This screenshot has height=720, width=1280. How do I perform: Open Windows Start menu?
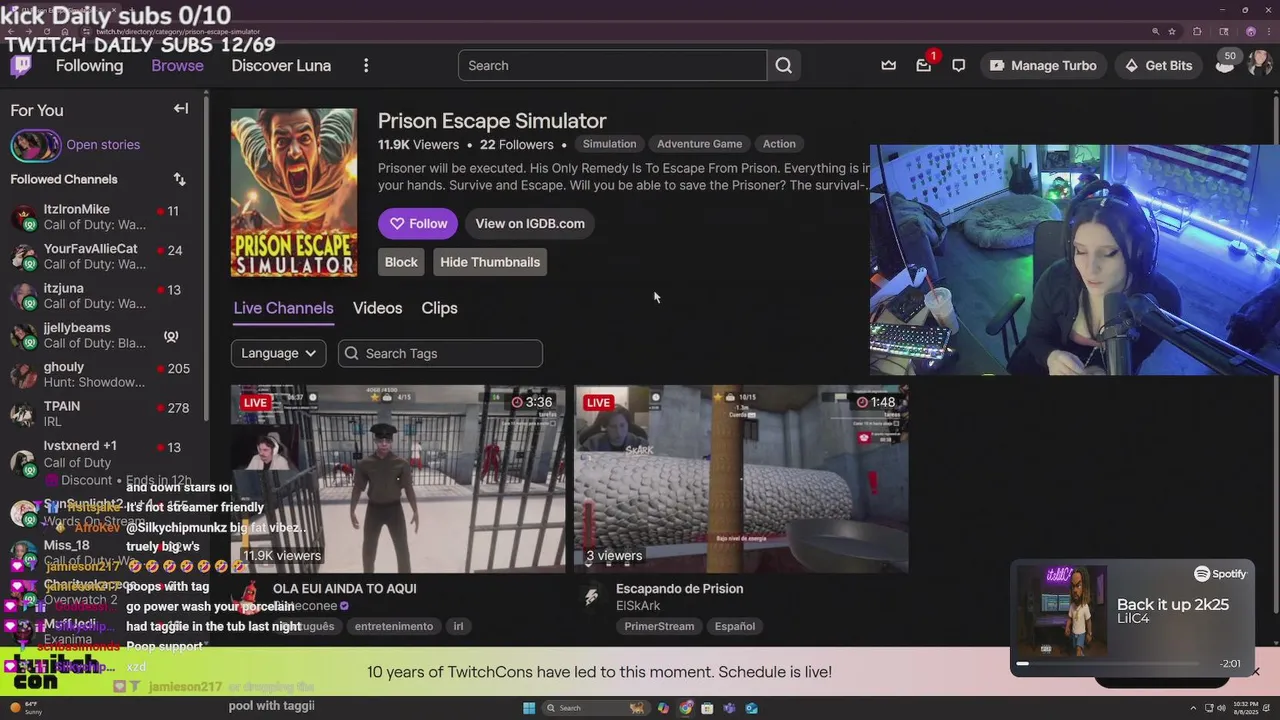pos(529,708)
